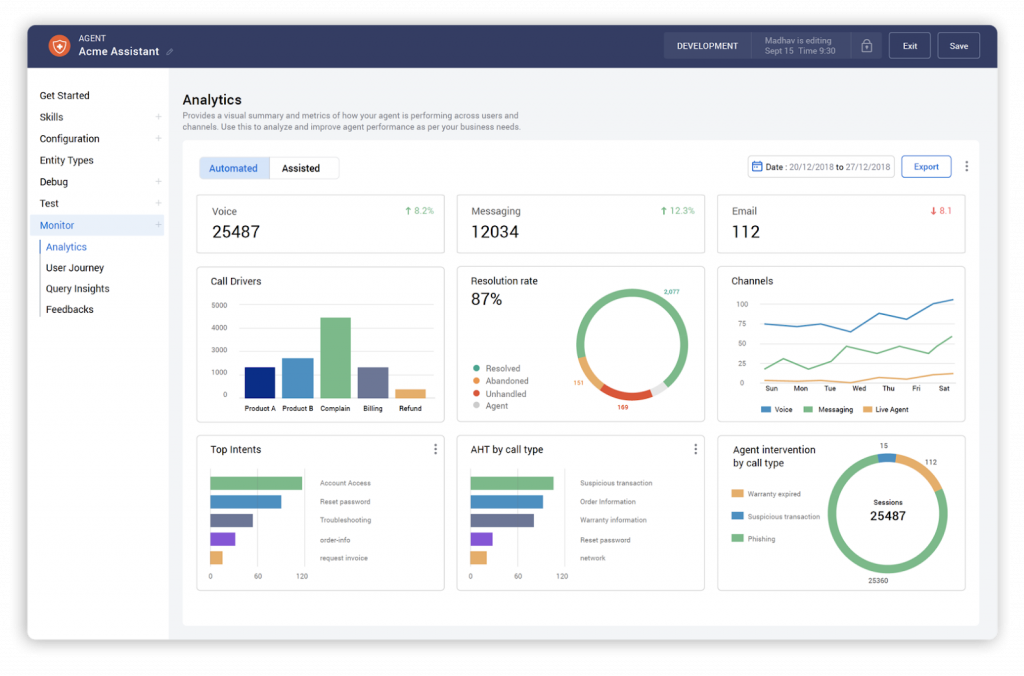This screenshot has height=676, width=1024.
Task: Expand the Configuration section
Action: click(160, 138)
